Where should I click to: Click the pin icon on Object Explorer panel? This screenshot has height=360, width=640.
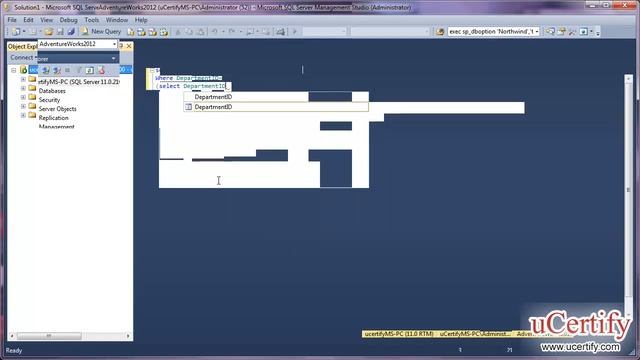point(122,46)
